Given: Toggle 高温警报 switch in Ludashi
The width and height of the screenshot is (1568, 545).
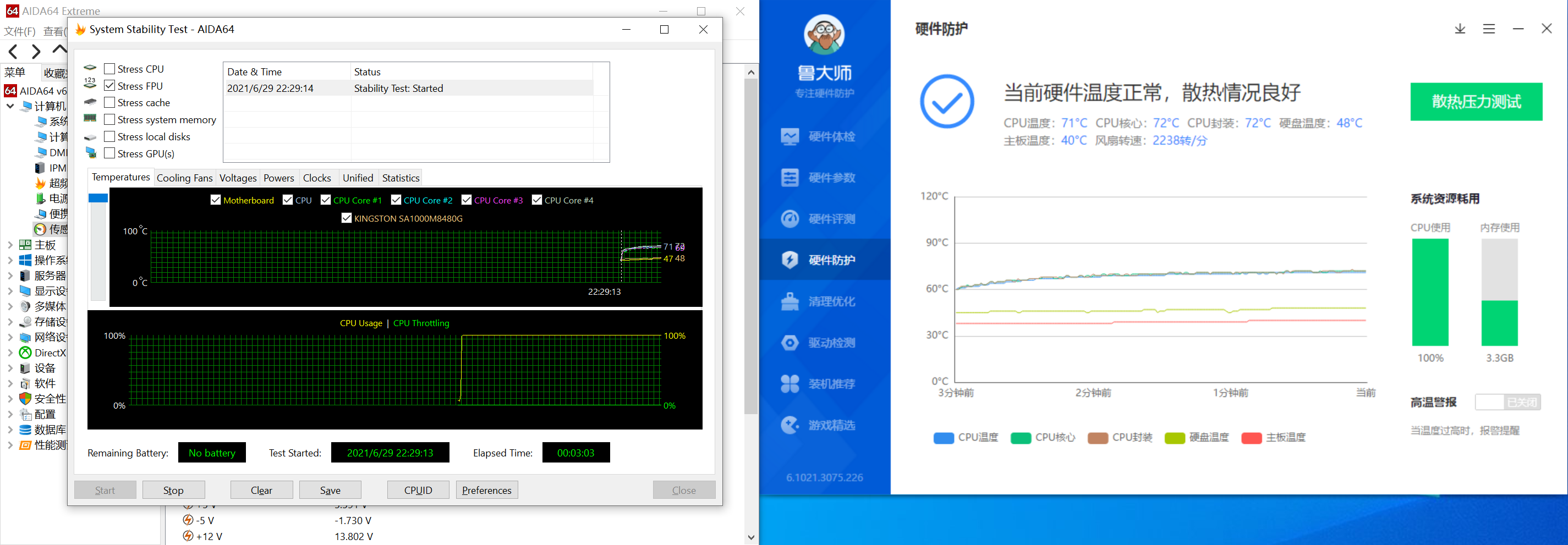Looking at the screenshot, I should 1507,402.
